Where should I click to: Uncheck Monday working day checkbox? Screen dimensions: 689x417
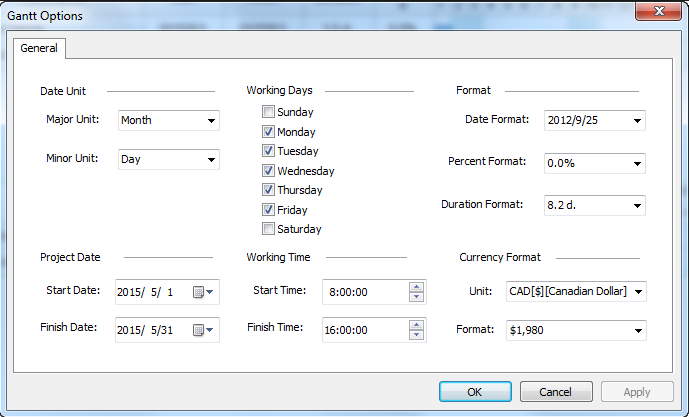[268, 132]
